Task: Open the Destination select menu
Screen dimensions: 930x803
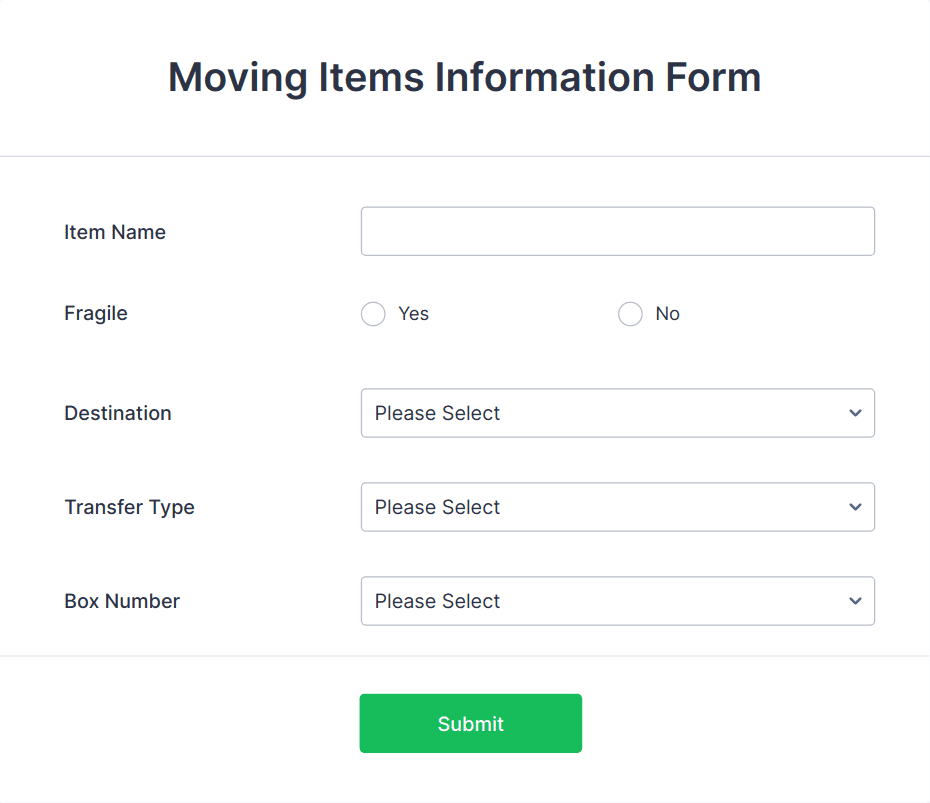Action: click(617, 413)
